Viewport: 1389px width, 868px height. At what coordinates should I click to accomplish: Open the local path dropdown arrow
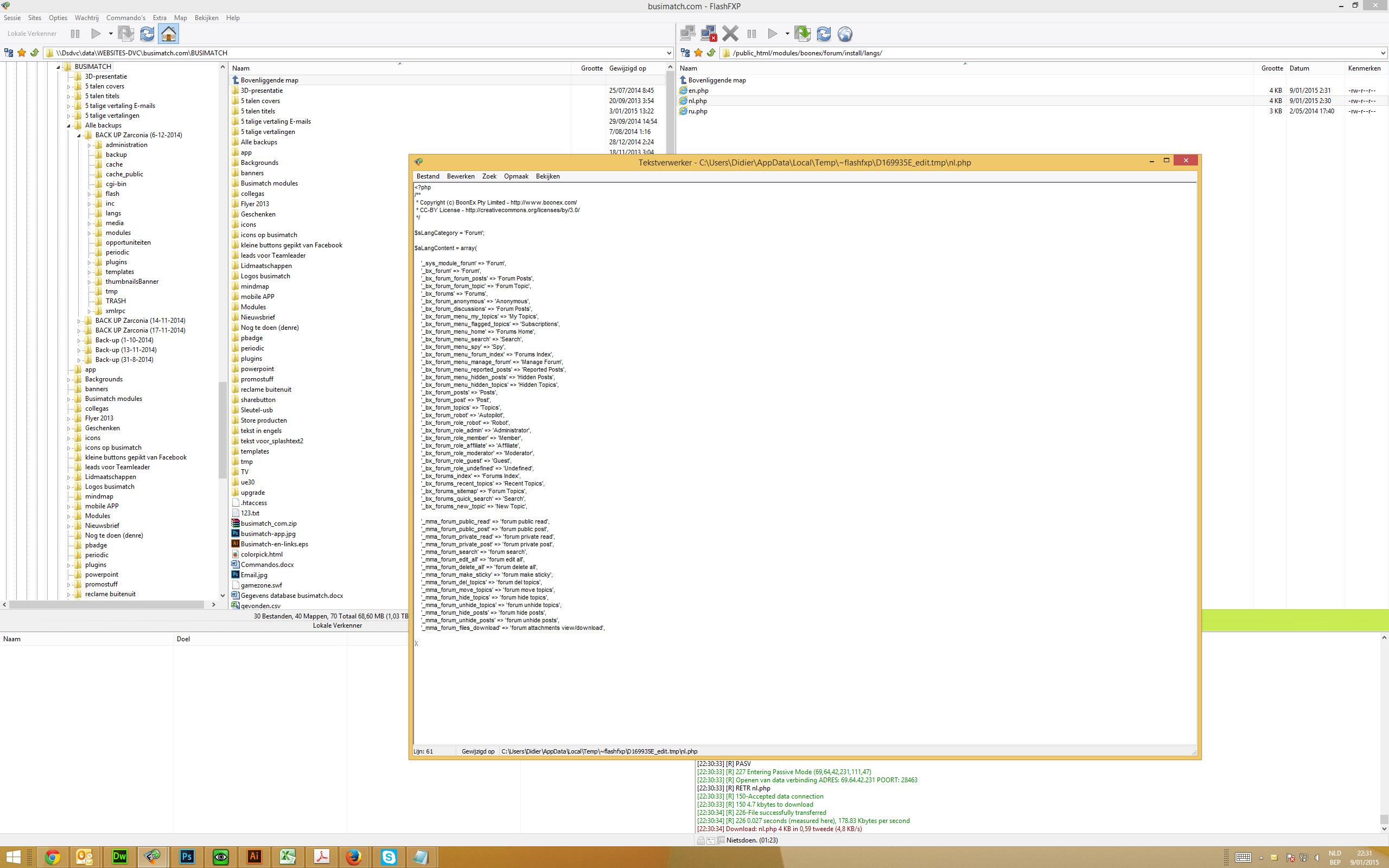coord(668,53)
